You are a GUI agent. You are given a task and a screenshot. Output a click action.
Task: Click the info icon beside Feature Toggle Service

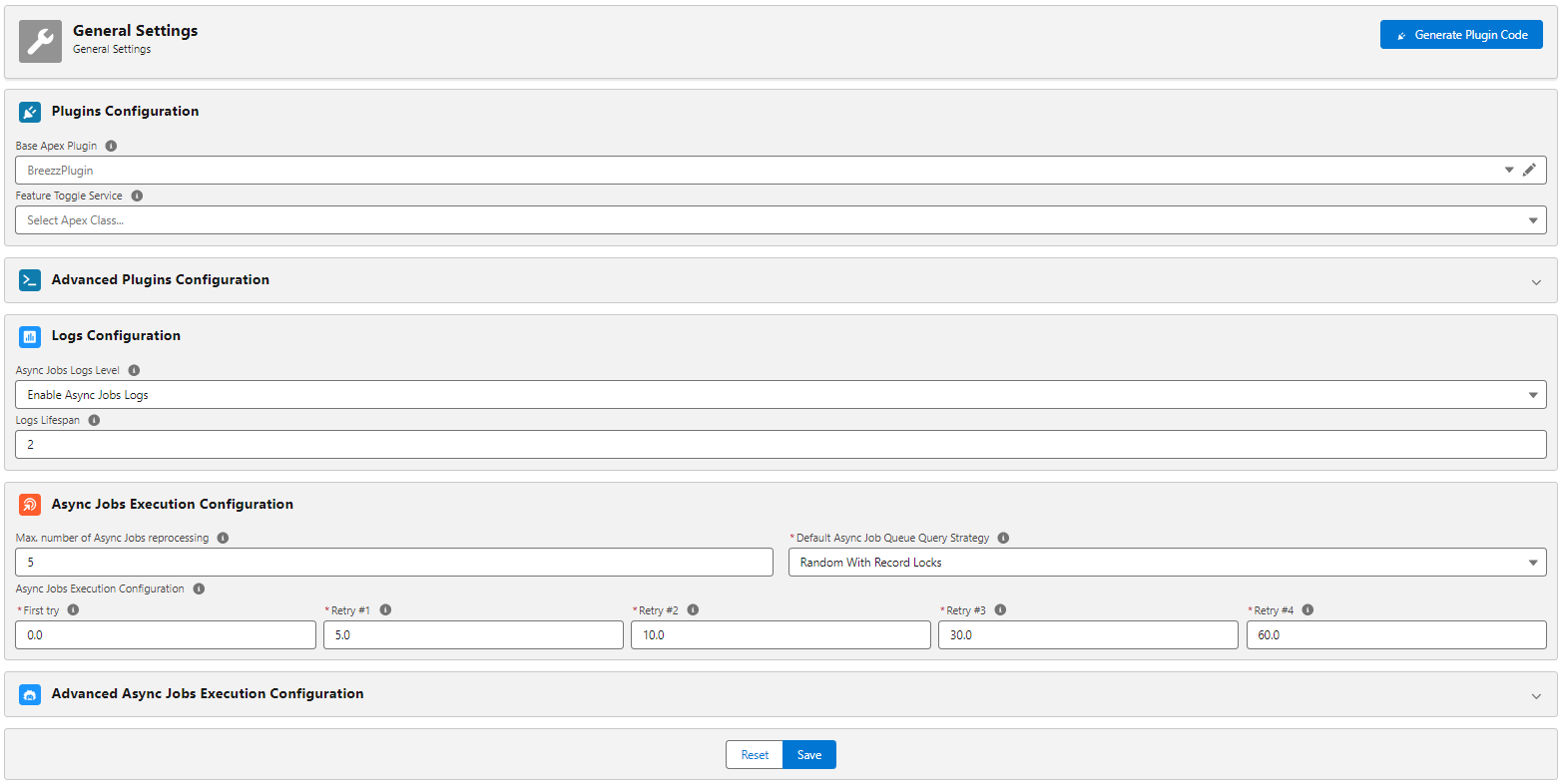[x=137, y=196]
